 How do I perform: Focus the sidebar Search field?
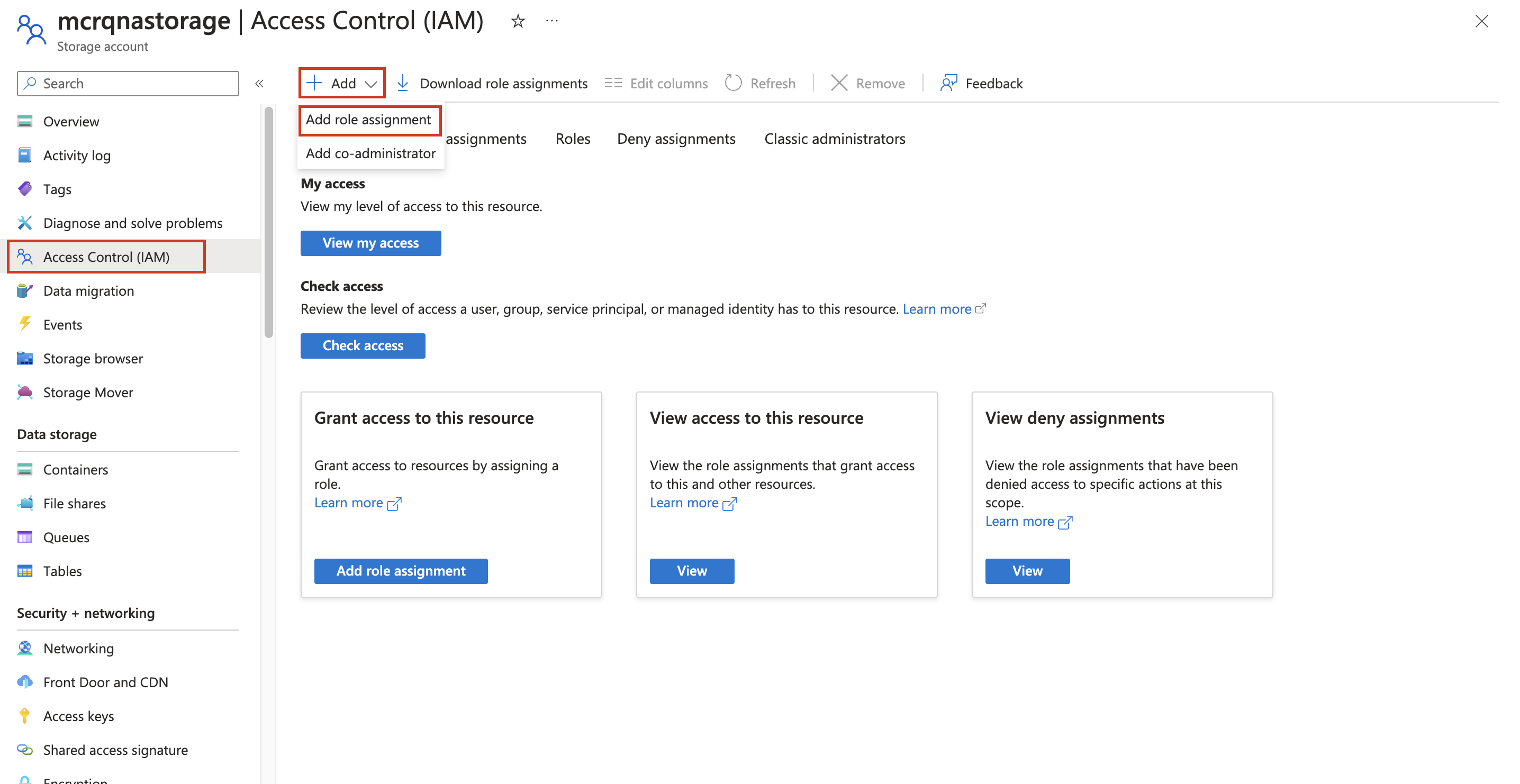click(x=128, y=83)
